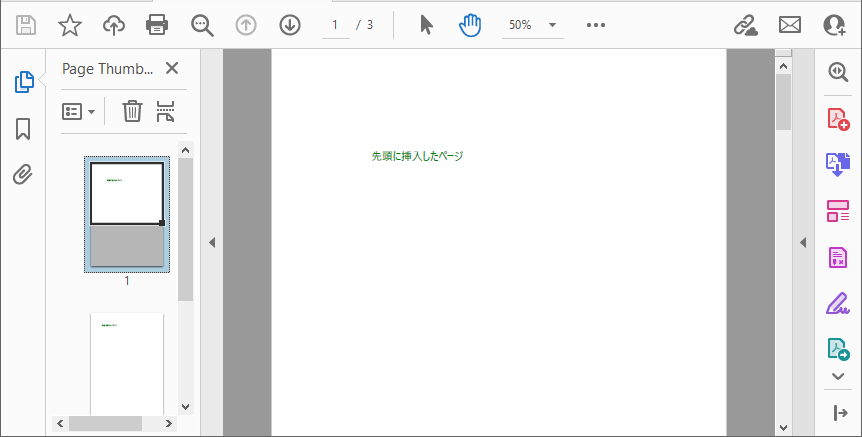
Task: Click the expand tools pane arrow icon
Action: coord(841,413)
